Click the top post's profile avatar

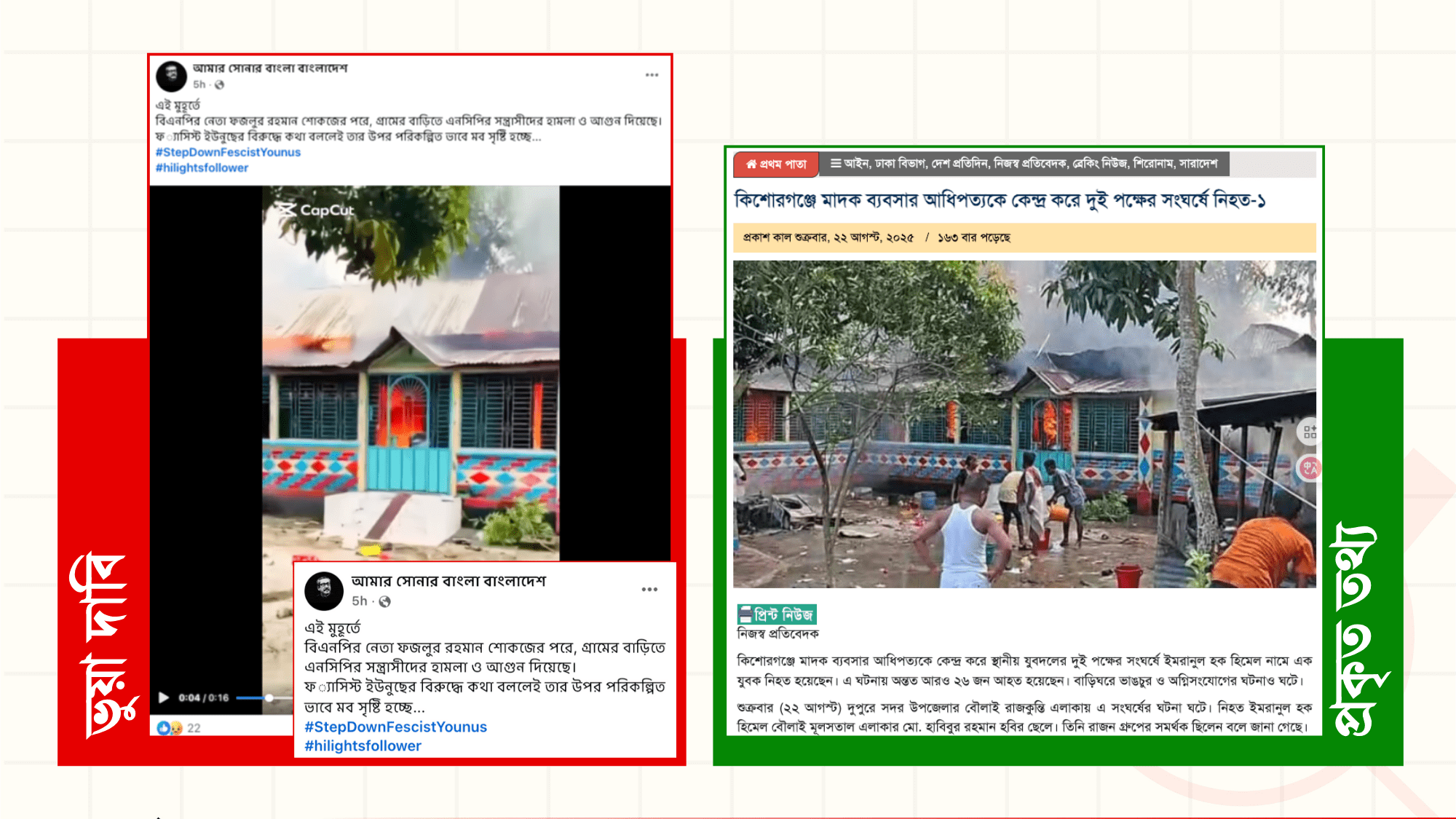coord(172,76)
